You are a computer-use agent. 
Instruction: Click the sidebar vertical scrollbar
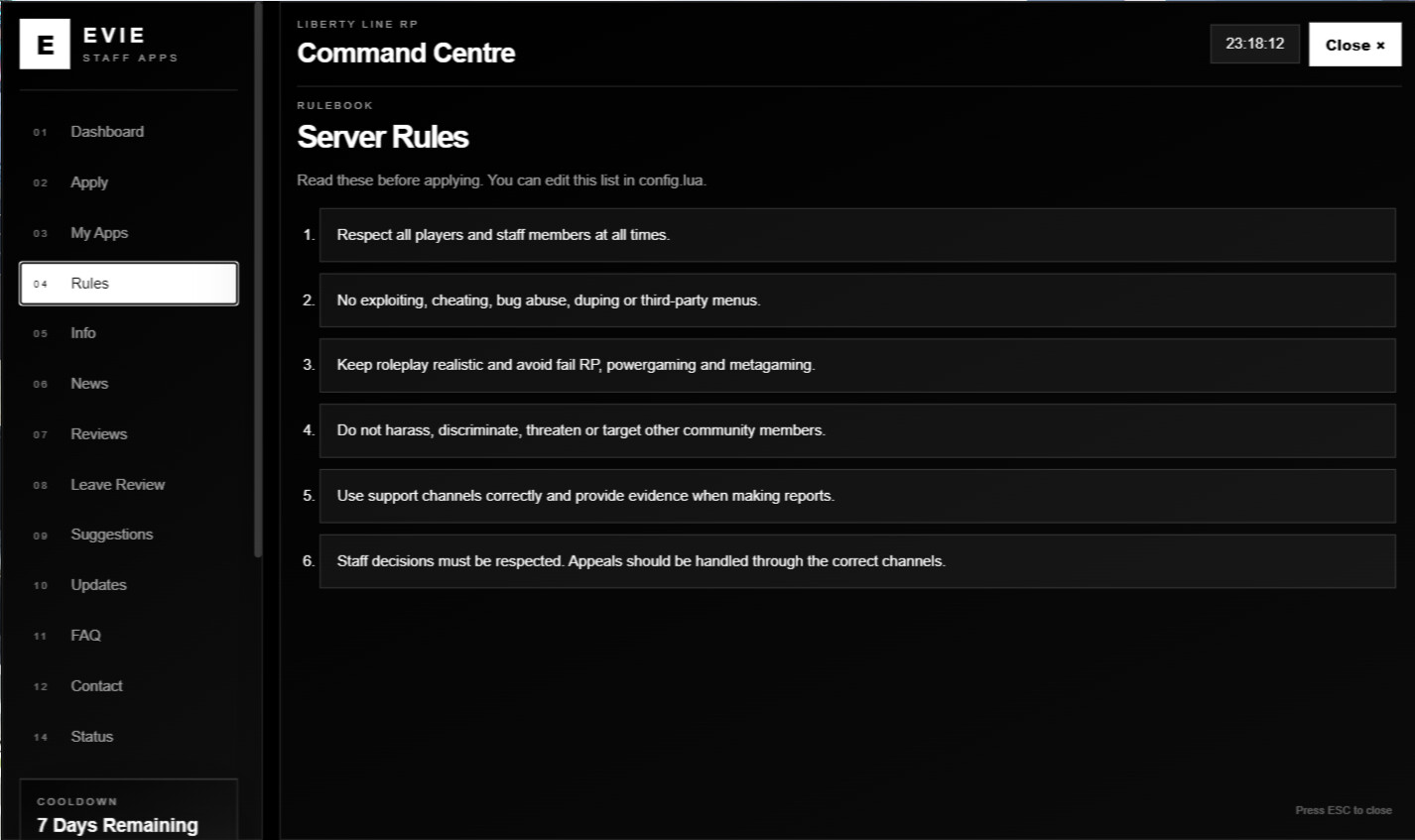258,280
